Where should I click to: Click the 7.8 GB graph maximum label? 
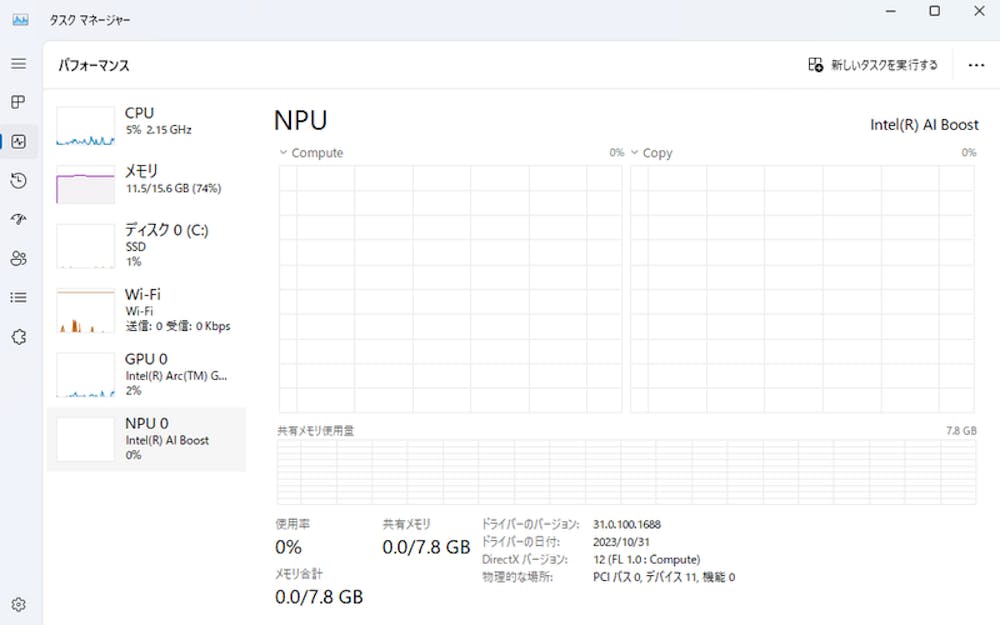[961, 431]
